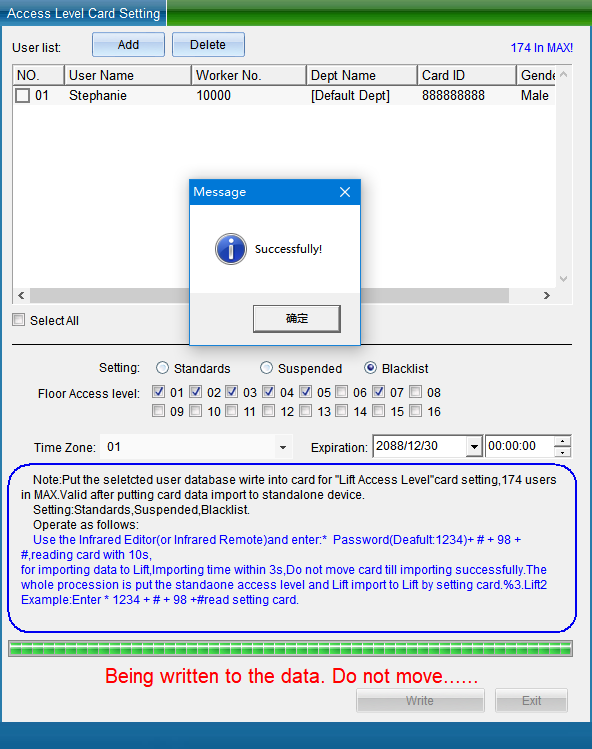Click the user list right scroll arrow
This screenshot has width=592, height=749.
[547, 296]
